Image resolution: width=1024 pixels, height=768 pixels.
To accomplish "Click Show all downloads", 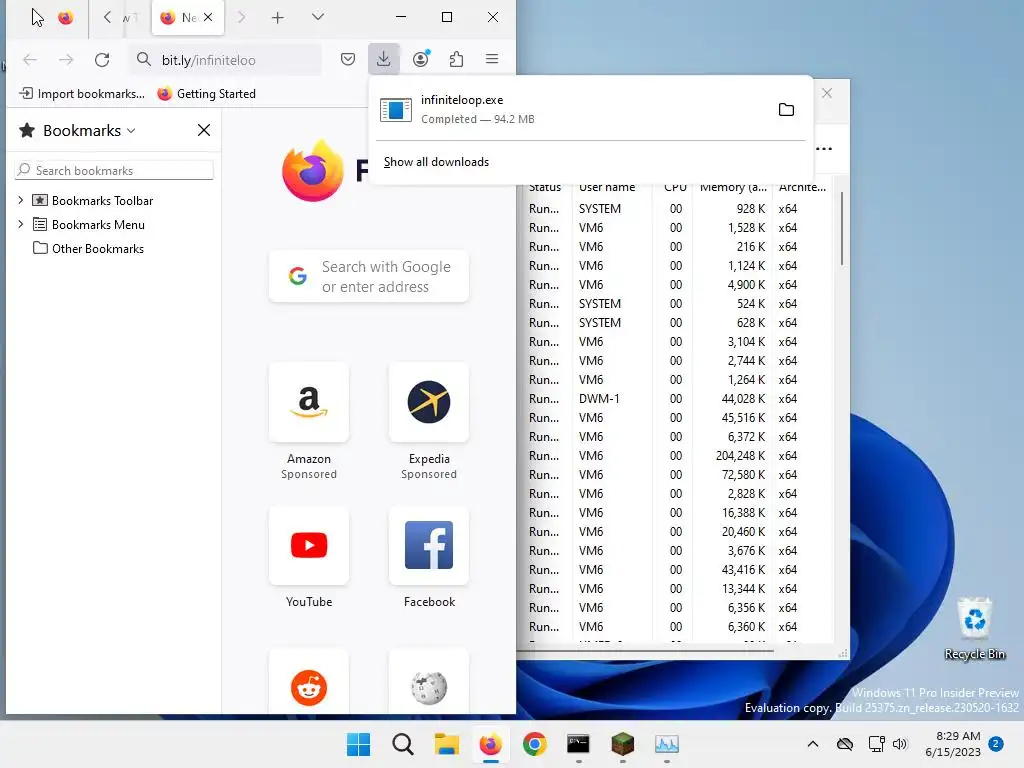I will click(436, 162).
